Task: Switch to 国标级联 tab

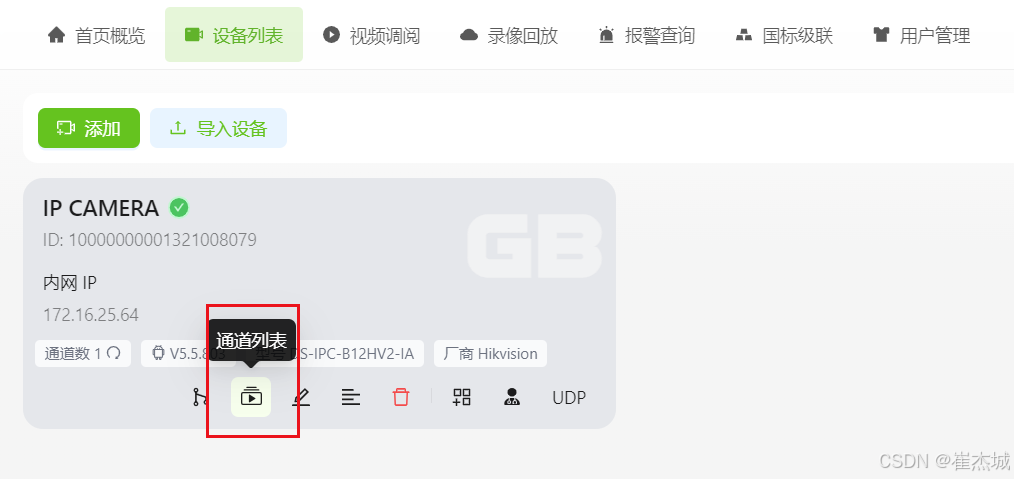Action: (784, 35)
